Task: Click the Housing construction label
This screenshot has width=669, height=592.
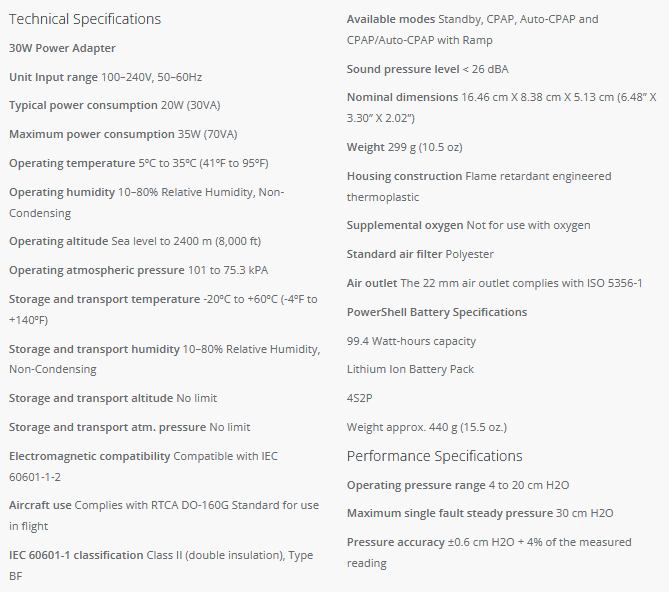Action: [404, 176]
